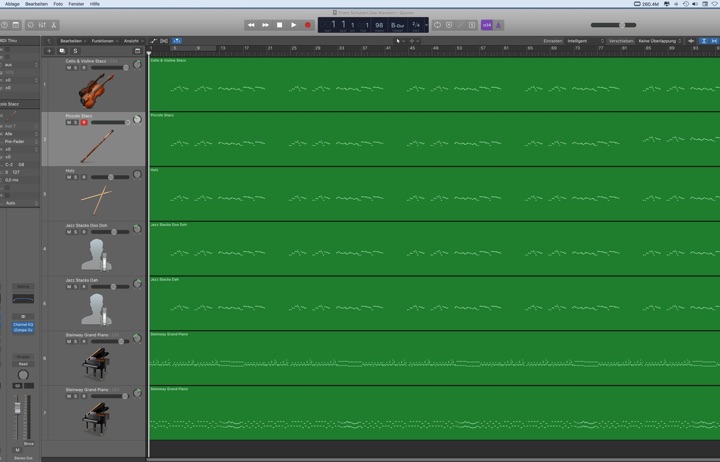Toggle record enable on Piccolo Stacc track
This screenshot has width=720, height=462.
click(84, 123)
